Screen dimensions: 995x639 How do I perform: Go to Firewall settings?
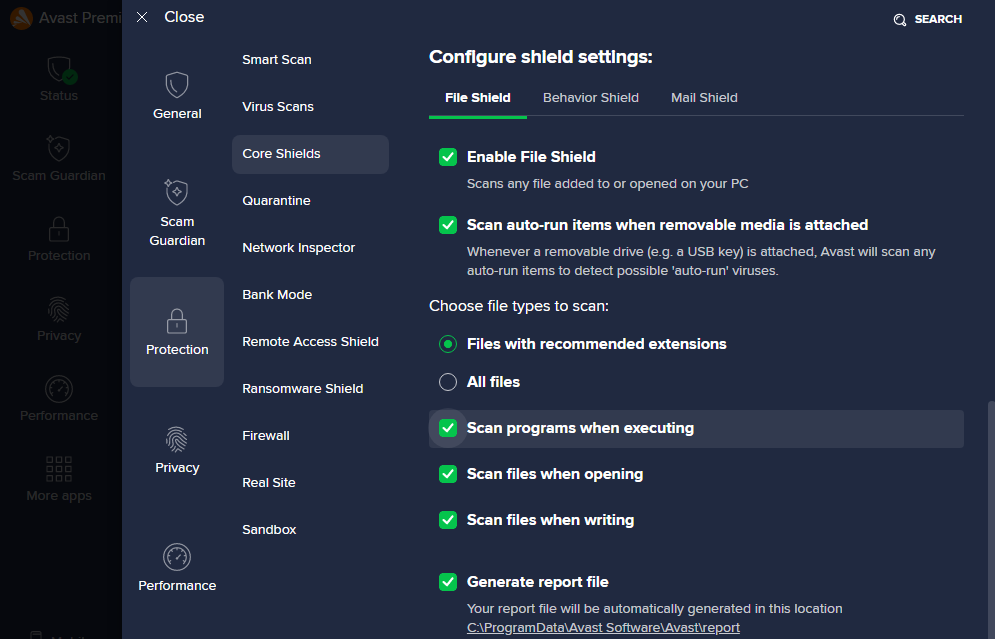266,436
